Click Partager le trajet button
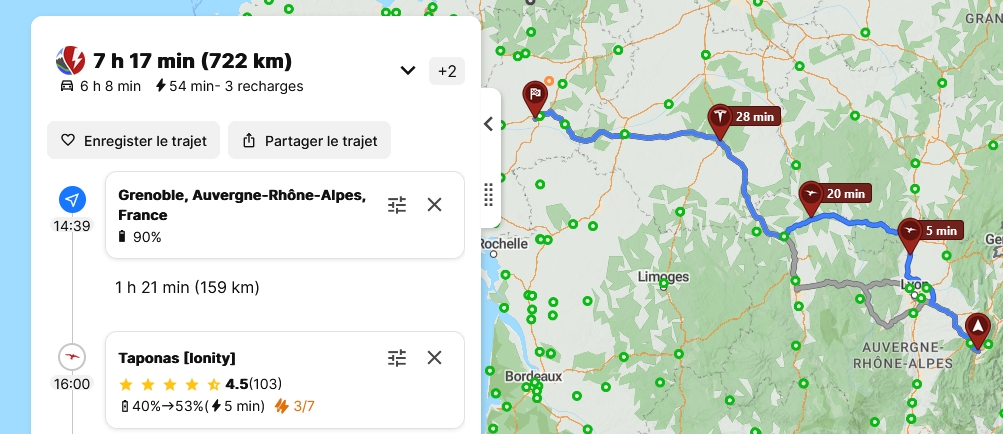The image size is (1003, 434). pyautogui.click(x=309, y=141)
